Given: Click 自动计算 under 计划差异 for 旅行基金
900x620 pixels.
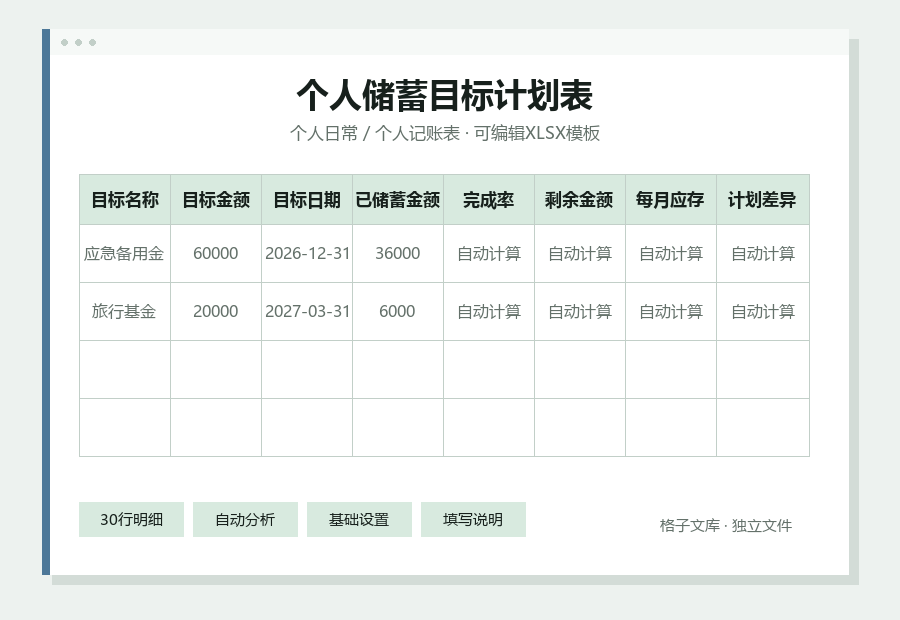Looking at the screenshot, I should click(763, 312).
